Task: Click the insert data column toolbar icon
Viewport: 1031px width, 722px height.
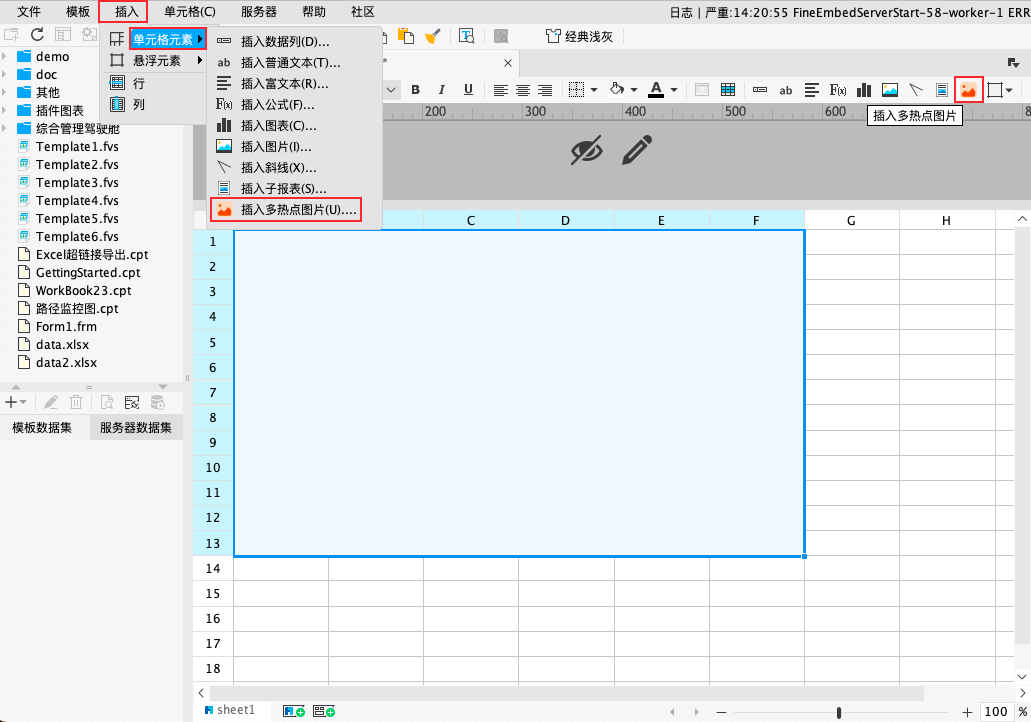Action: click(759, 90)
